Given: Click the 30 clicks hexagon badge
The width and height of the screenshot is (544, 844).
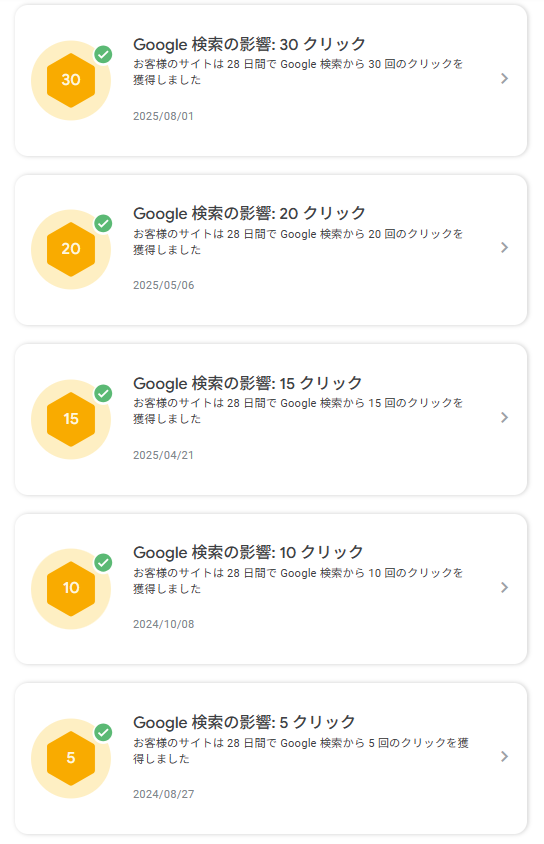Looking at the screenshot, I should click(71, 80).
